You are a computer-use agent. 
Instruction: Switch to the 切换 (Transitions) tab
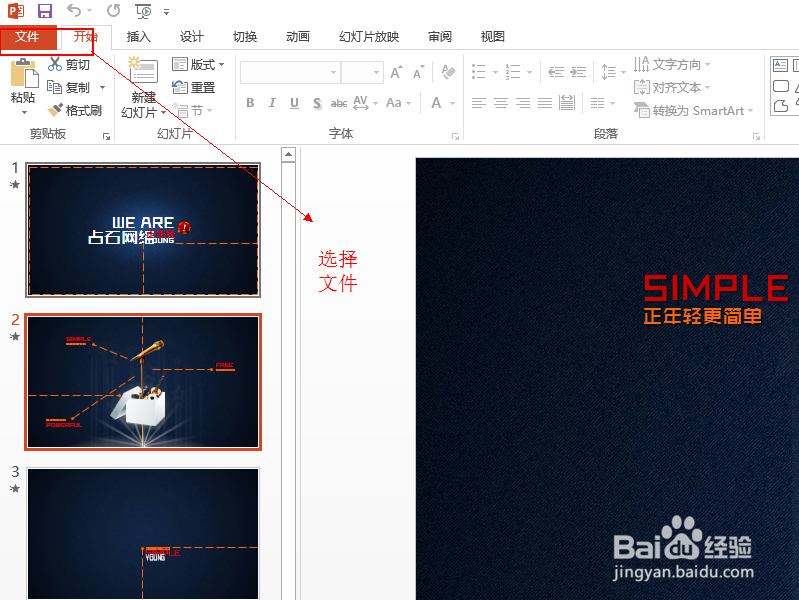pyautogui.click(x=245, y=37)
